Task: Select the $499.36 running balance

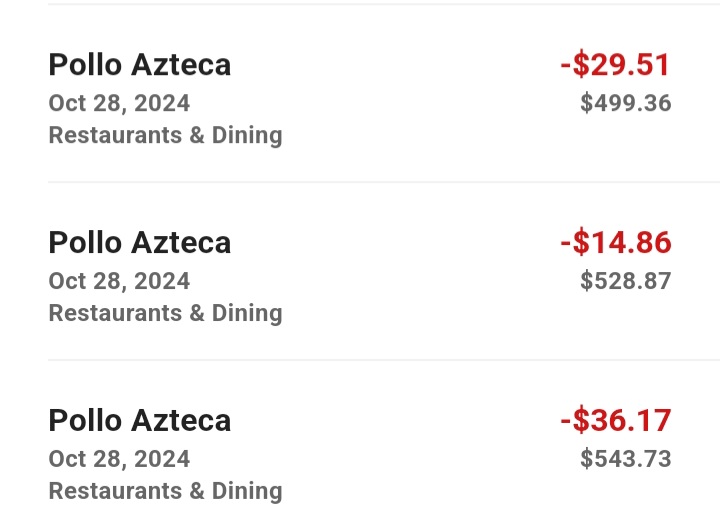Action: point(625,103)
